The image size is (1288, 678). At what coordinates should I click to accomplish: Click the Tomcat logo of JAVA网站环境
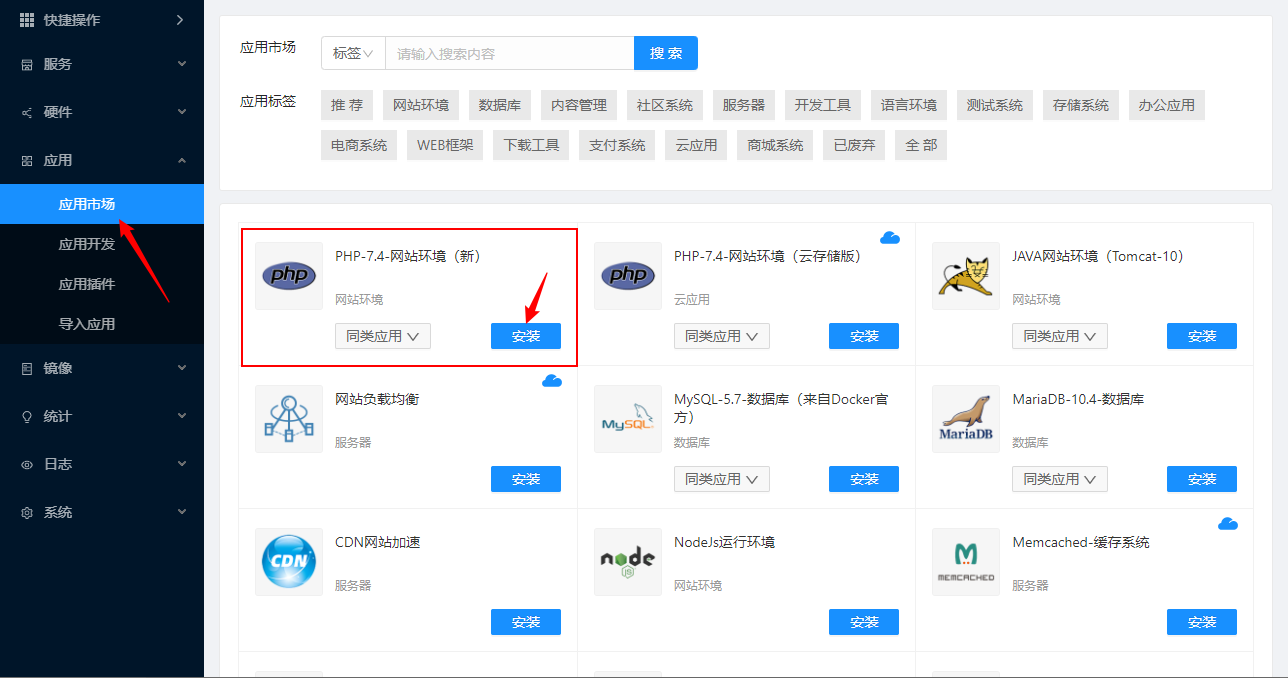[x=966, y=276]
